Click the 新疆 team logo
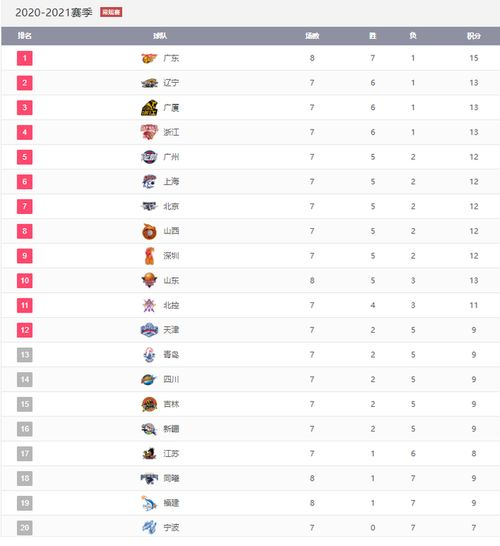The height and width of the screenshot is (546, 500). (x=149, y=429)
